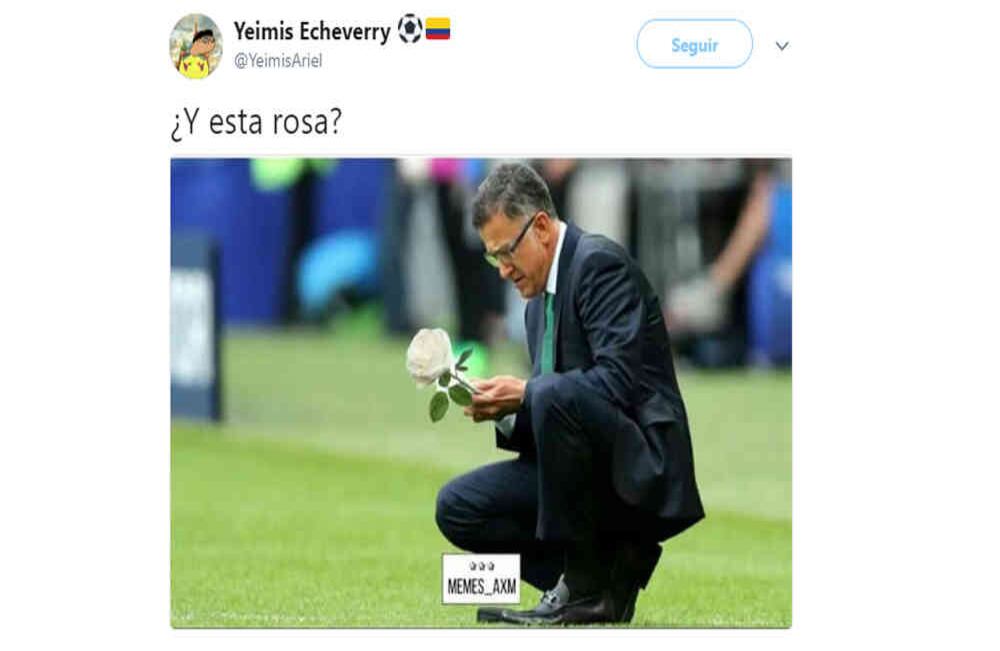Click the Colombian flag emoji
This screenshot has width=1000, height=651.
[438, 29]
